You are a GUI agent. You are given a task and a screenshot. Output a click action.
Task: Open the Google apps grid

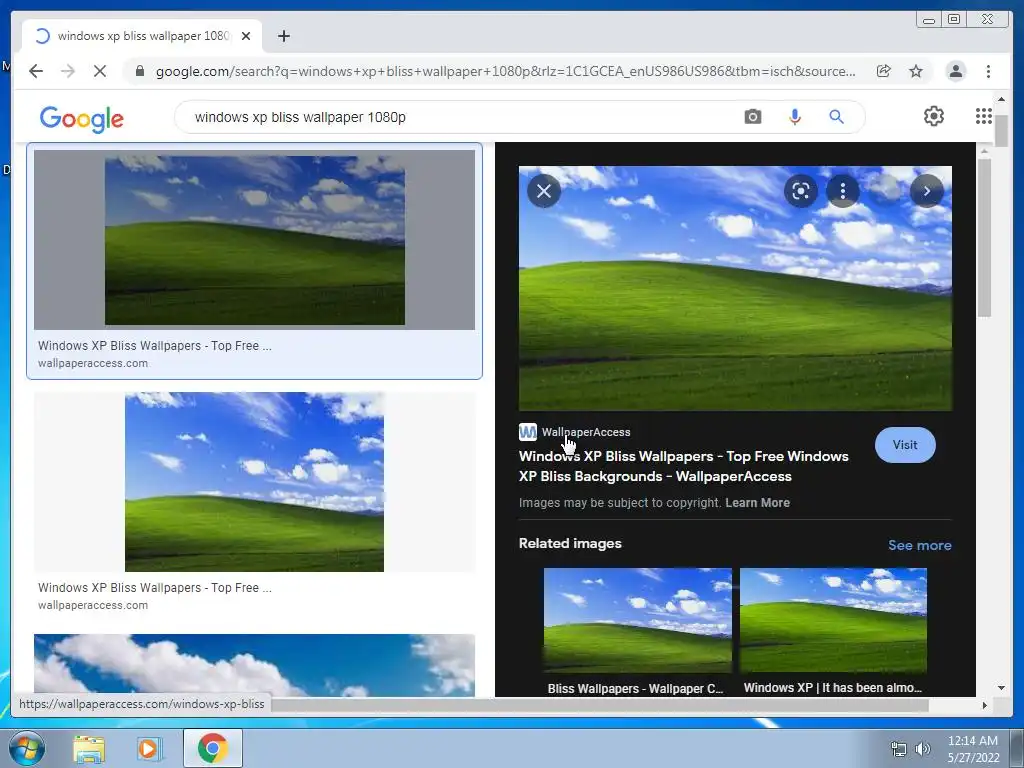coord(984,116)
